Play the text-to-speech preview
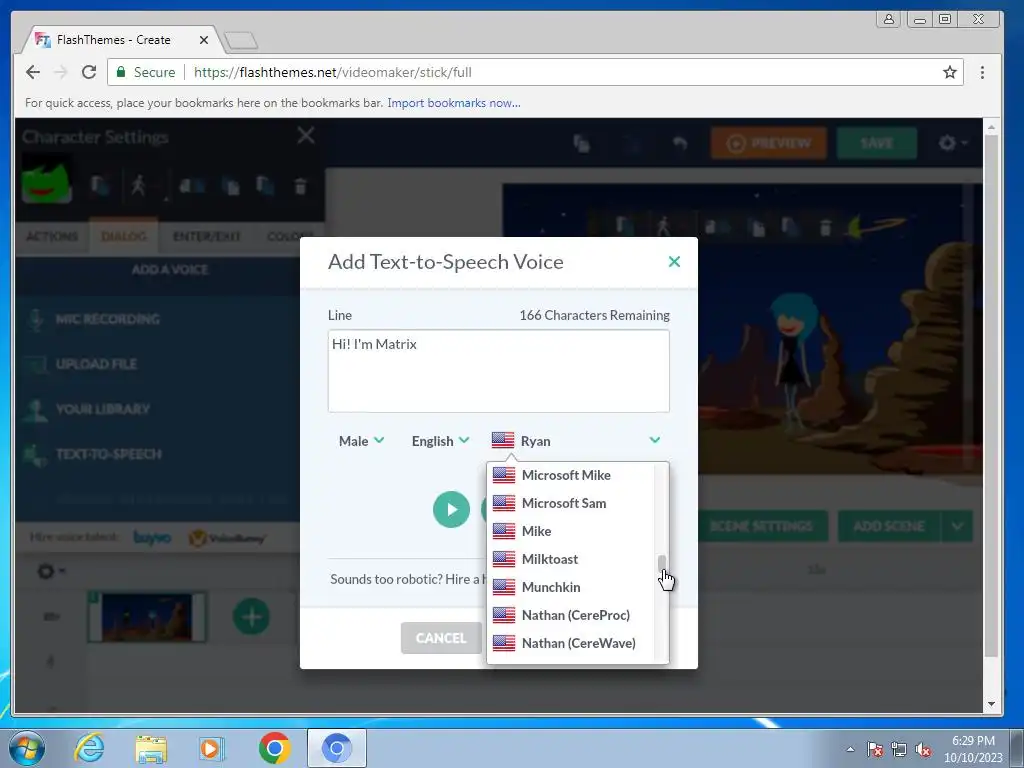 coord(451,509)
